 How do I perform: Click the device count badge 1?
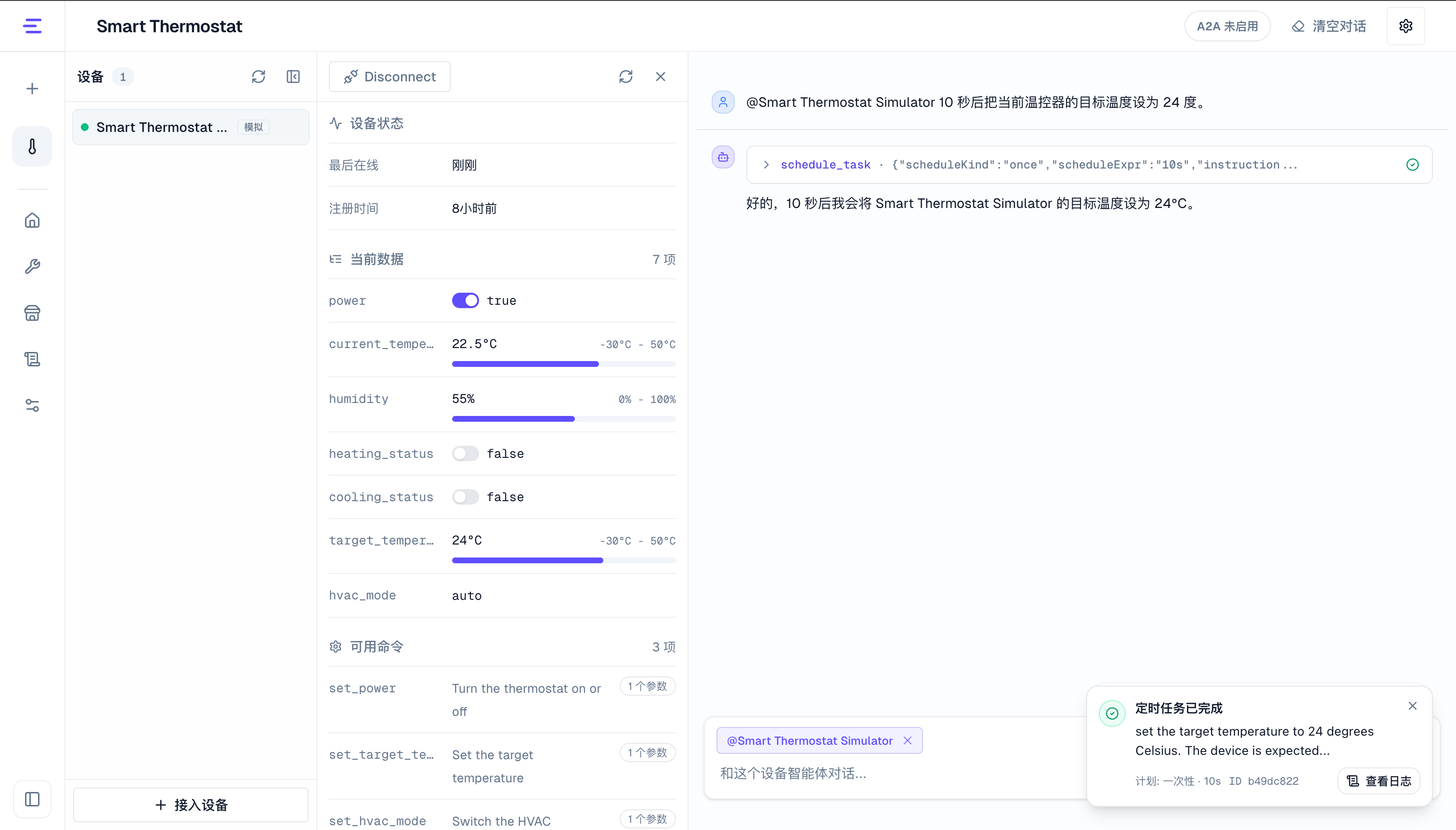click(123, 77)
